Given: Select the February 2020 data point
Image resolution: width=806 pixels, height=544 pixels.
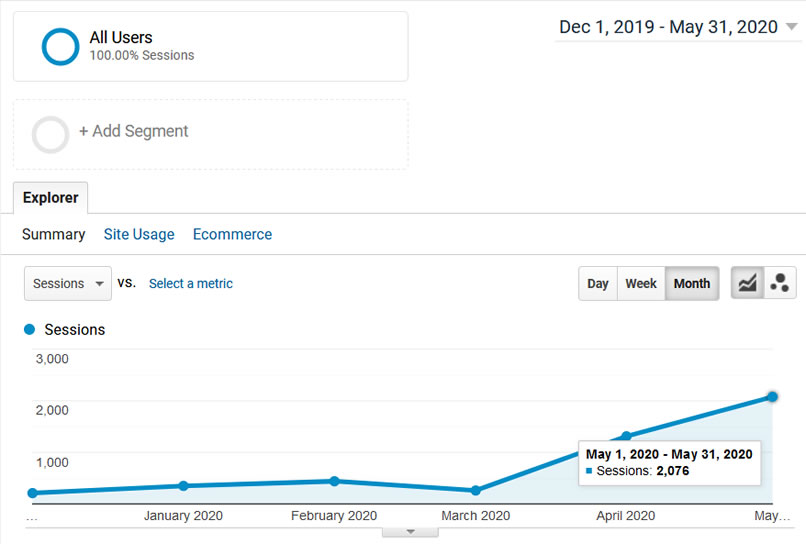Looking at the screenshot, I should point(334,481).
